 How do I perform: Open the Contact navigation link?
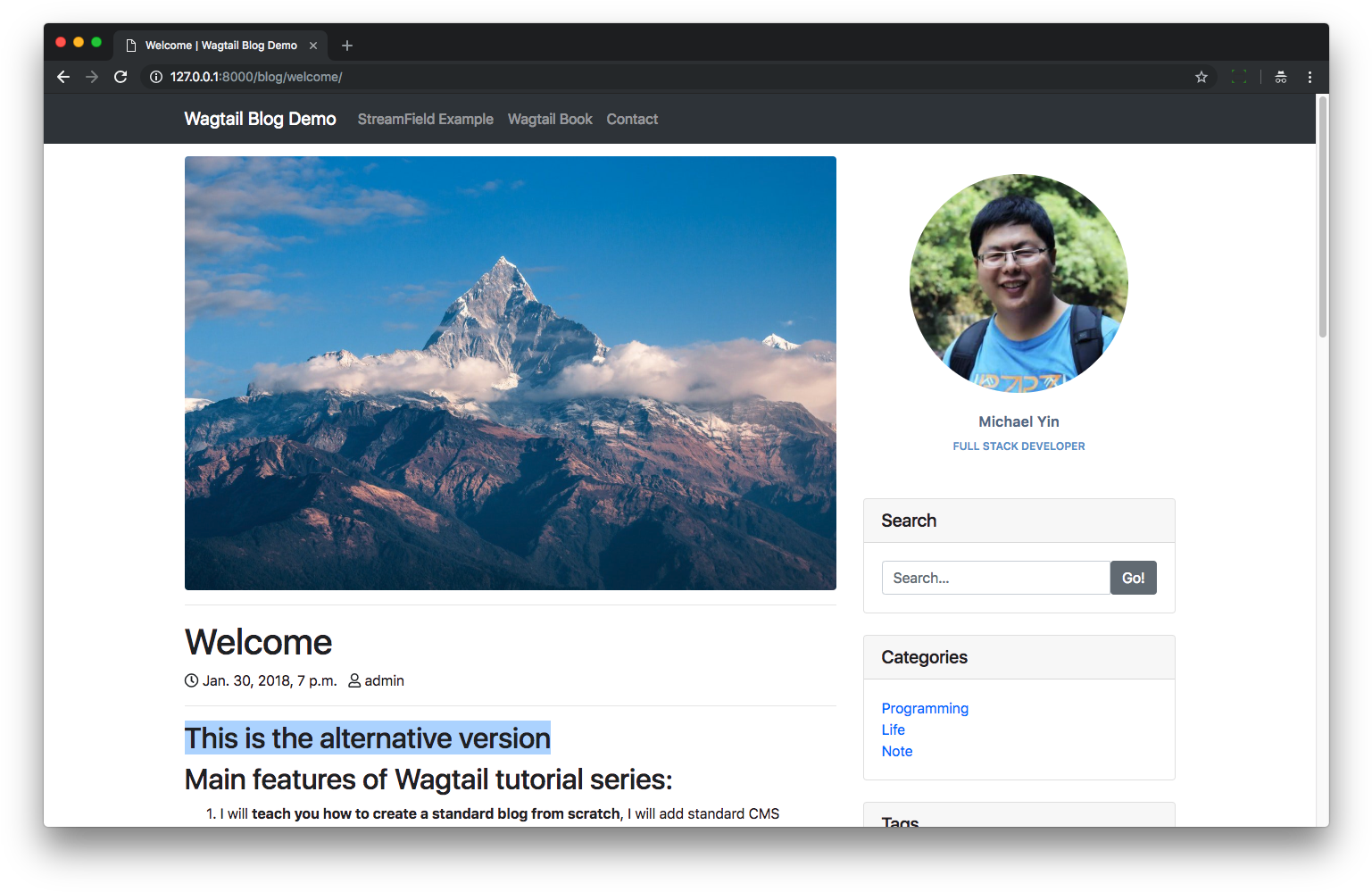click(632, 119)
